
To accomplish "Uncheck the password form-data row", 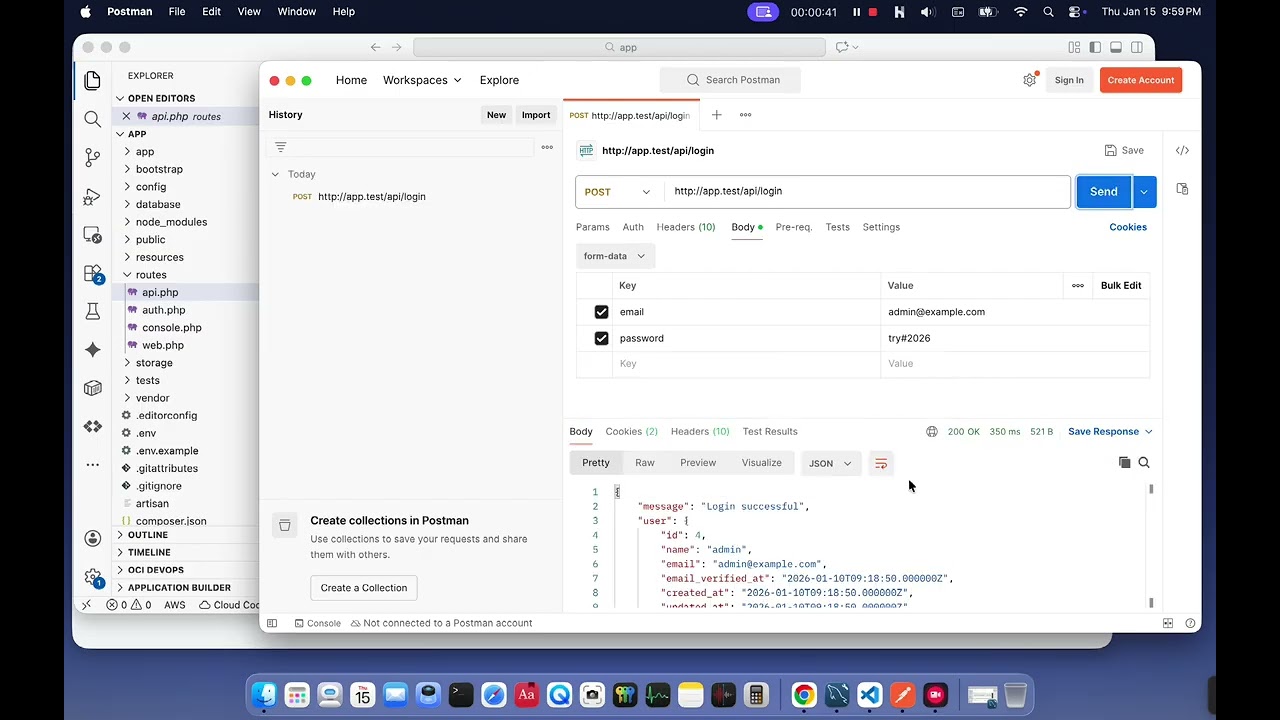I will click(x=601, y=338).
